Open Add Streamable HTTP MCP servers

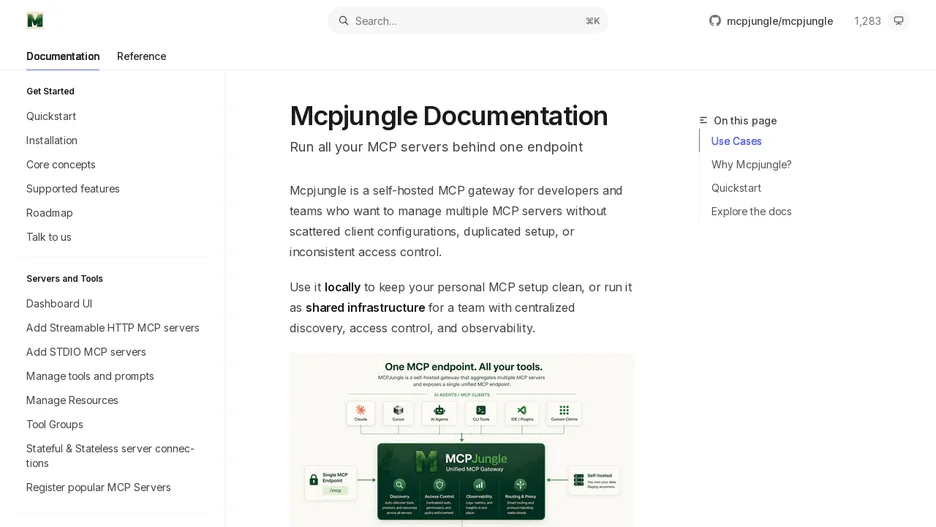click(x=112, y=328)
